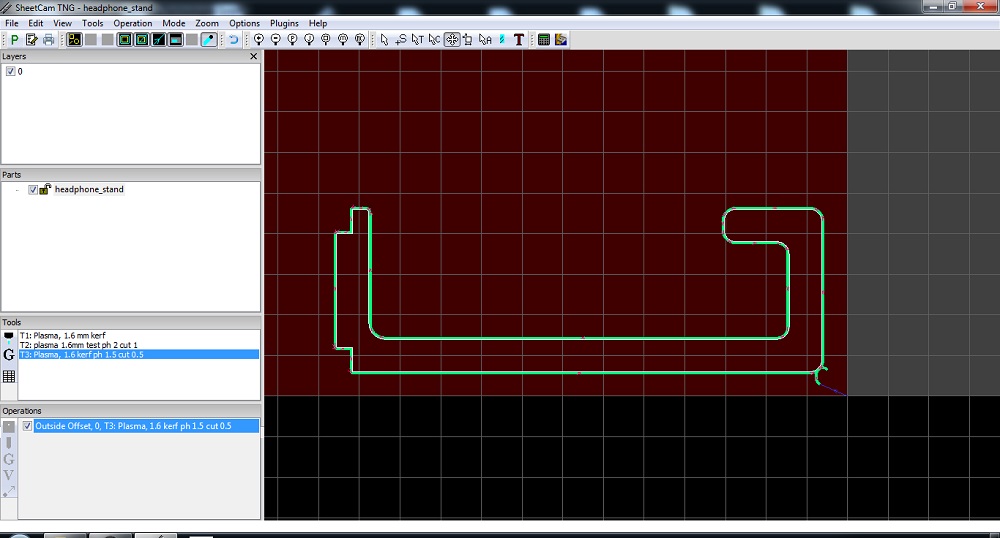Open the Operation menu
Image resolution: width=1000 pixels, height=538 pixels.
pos(133,23)
